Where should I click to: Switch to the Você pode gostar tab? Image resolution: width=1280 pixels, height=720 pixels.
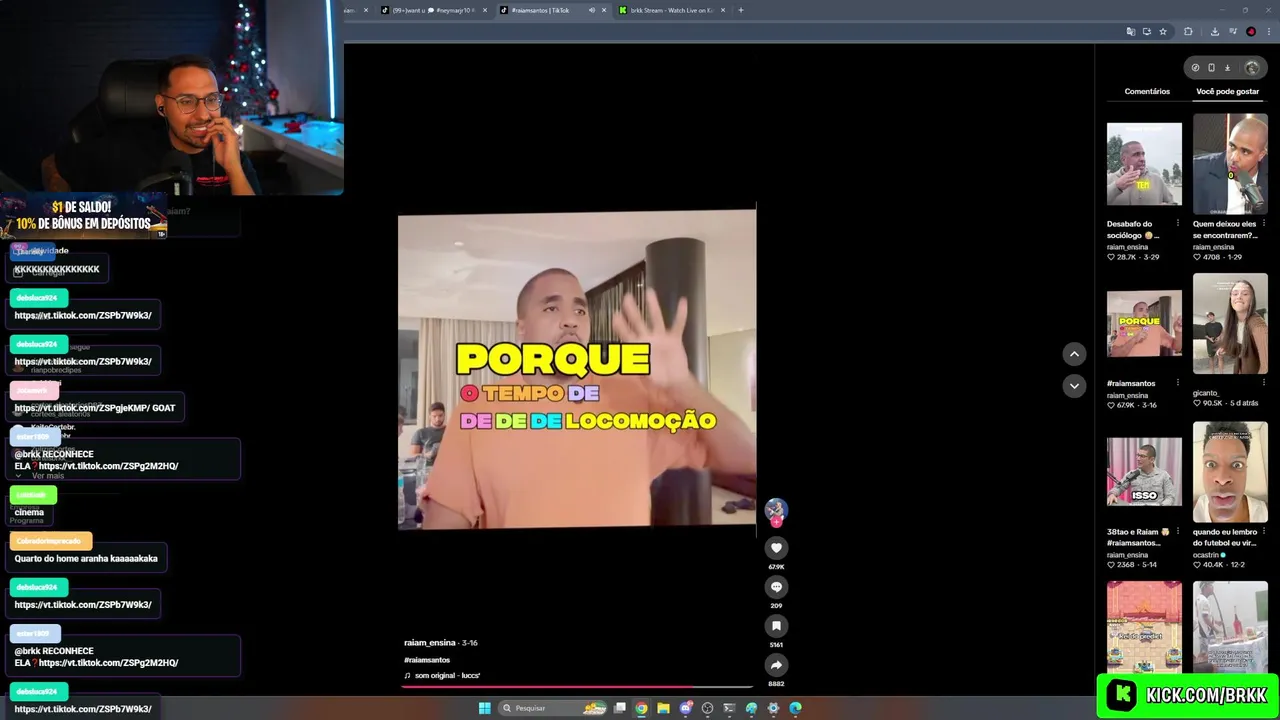pyautogui.click(x=1227, y=91)
